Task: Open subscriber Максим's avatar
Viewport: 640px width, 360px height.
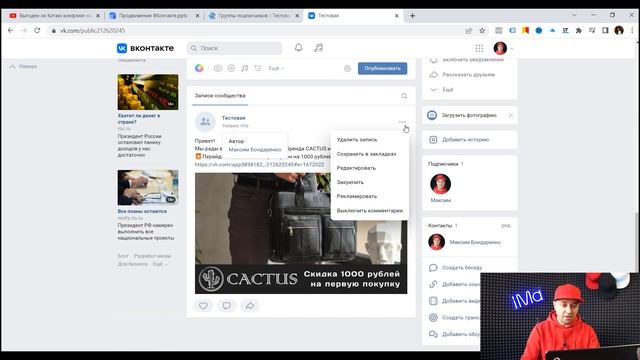Action: click(440, 184)
